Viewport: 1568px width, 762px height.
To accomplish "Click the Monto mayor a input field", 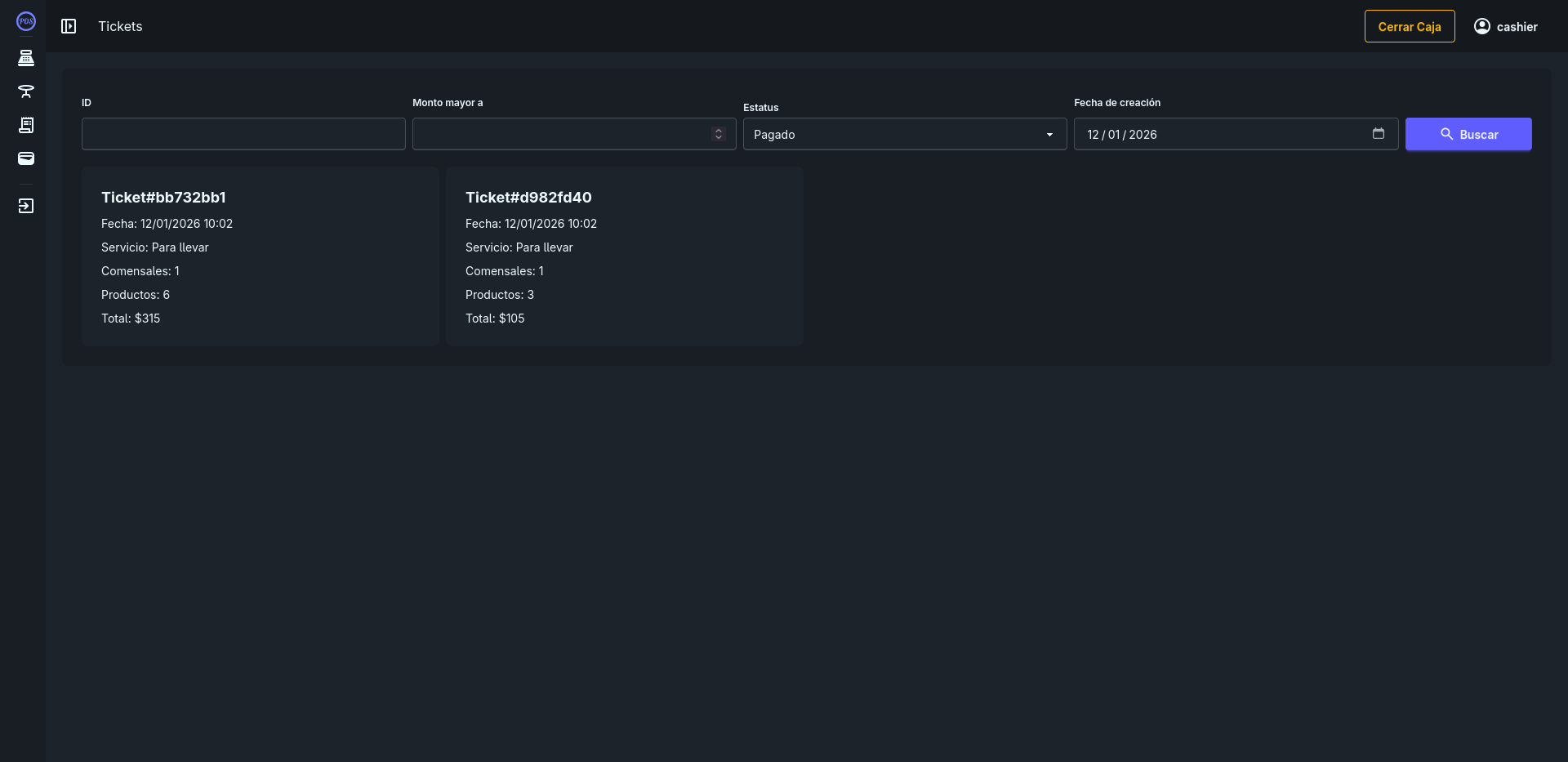I will (x=559, y=134).
